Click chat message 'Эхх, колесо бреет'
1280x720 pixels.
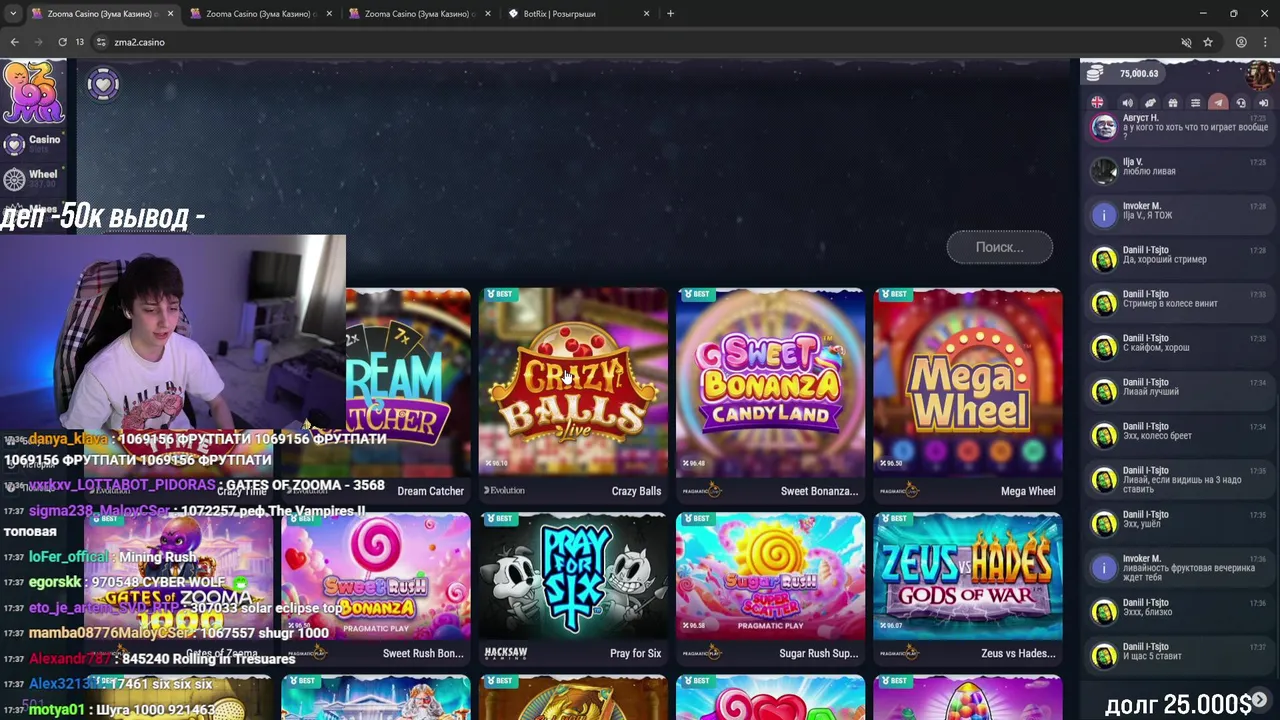(x=1157, y=435)
